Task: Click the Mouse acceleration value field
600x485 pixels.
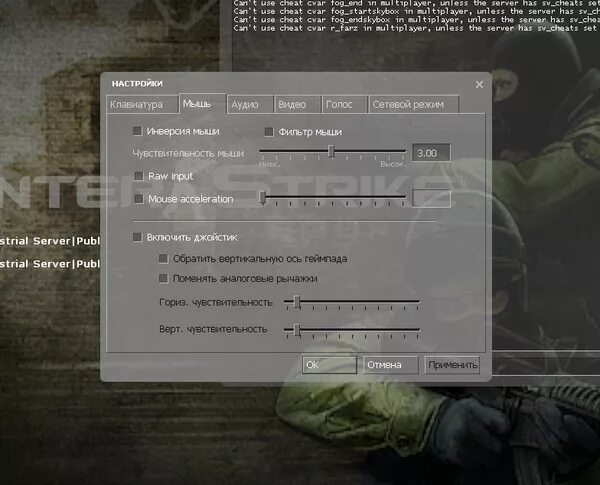Action: pos(431,199)
